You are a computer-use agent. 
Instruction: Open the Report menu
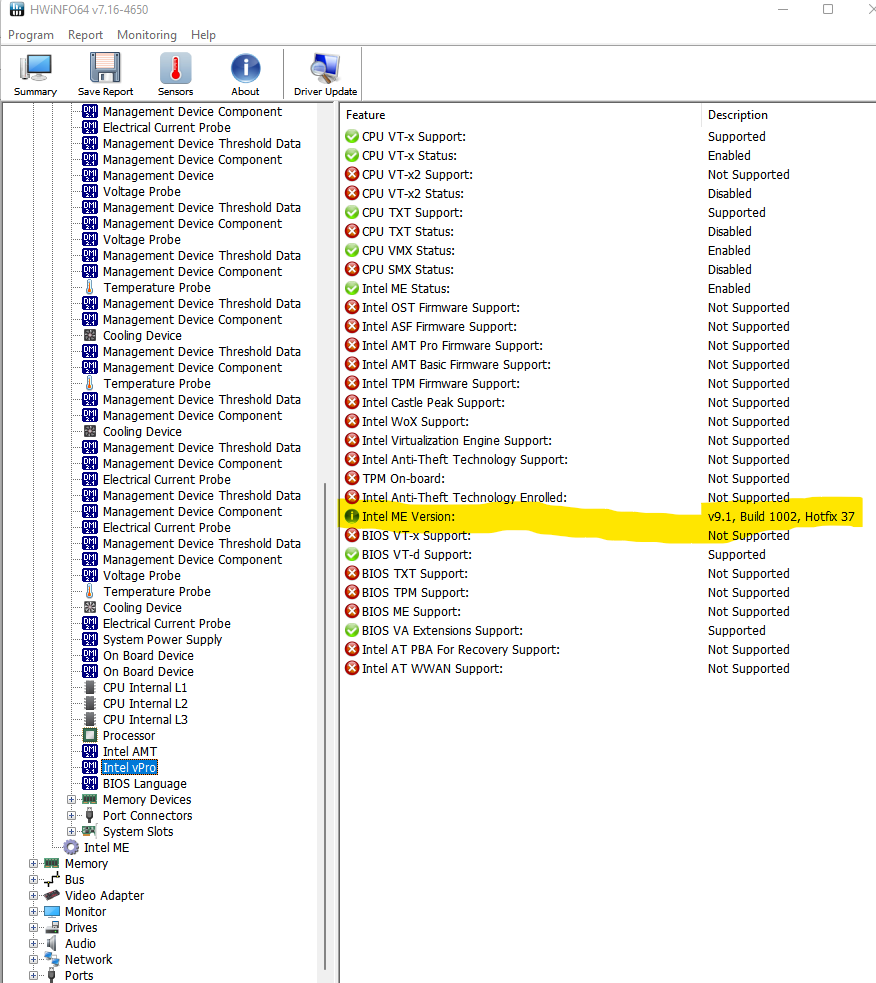pyautogui.click(x=85, y=35)
